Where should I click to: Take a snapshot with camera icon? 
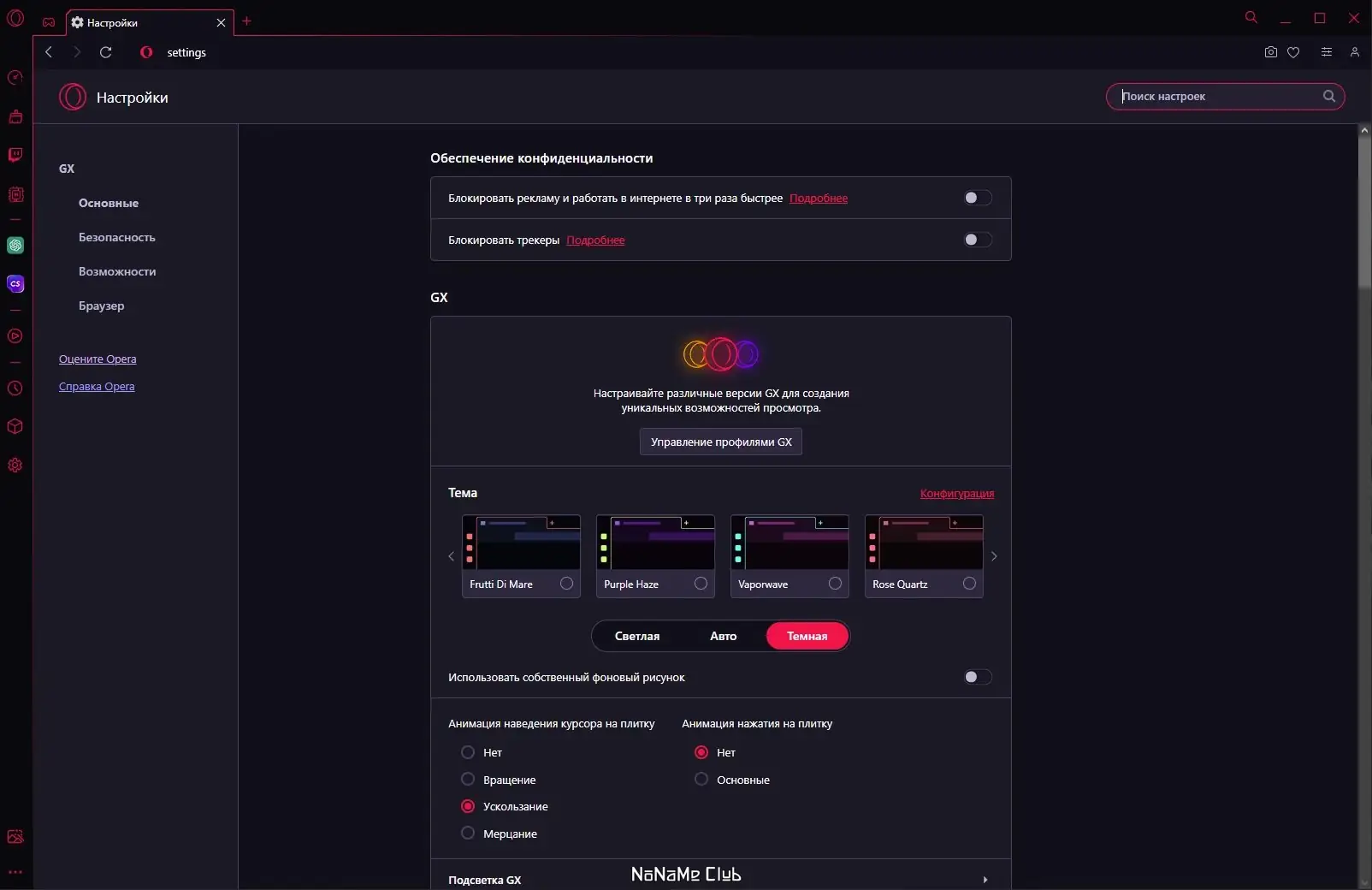[x=1271, y=52]
